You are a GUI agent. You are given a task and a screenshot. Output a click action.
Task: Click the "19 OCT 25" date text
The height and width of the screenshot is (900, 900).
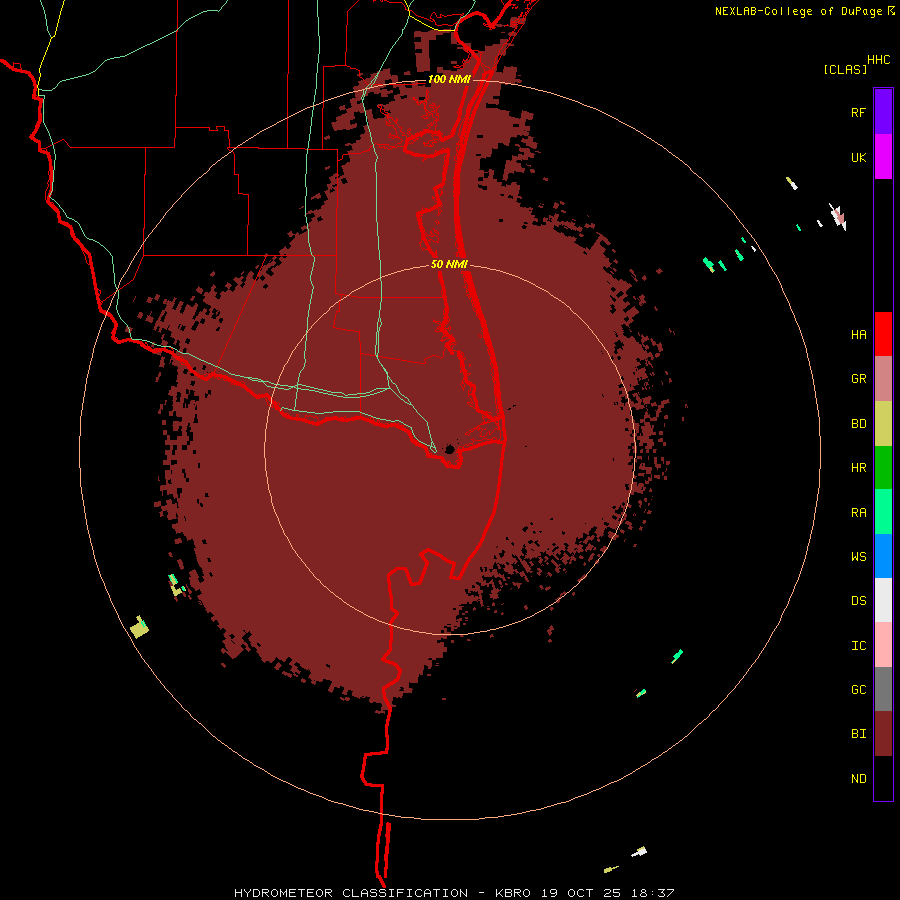click(579, 893)
